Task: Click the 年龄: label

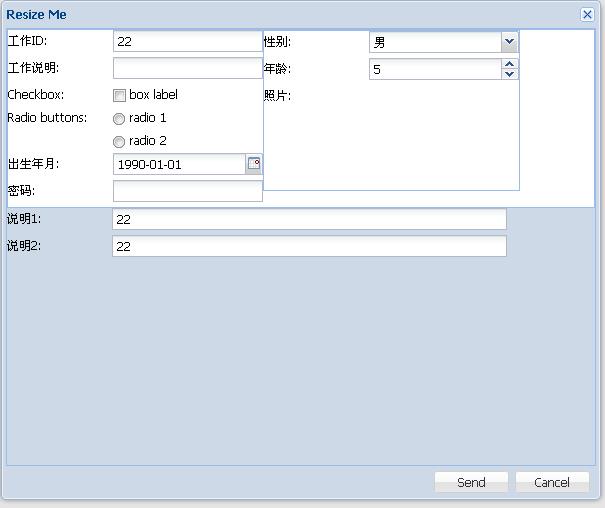Action: click(x=277, y=69)
